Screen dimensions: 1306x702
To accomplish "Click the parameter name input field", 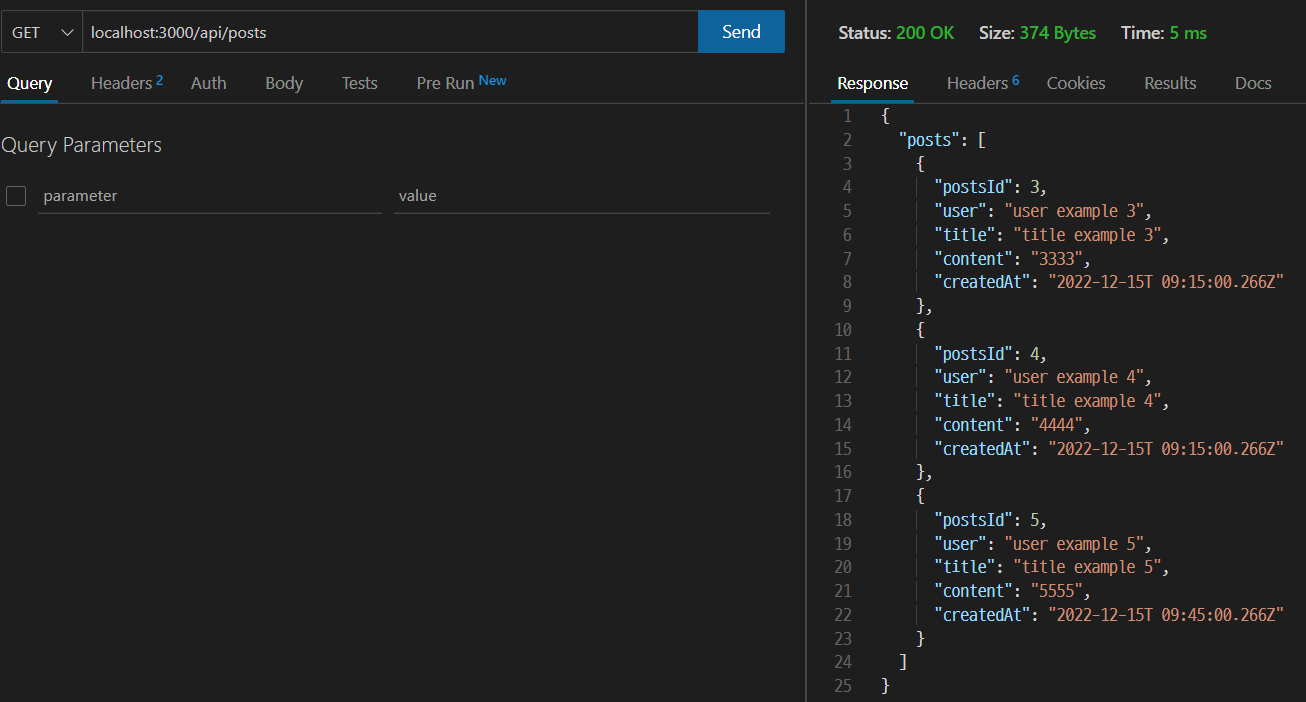I will (x=210, y=197).
